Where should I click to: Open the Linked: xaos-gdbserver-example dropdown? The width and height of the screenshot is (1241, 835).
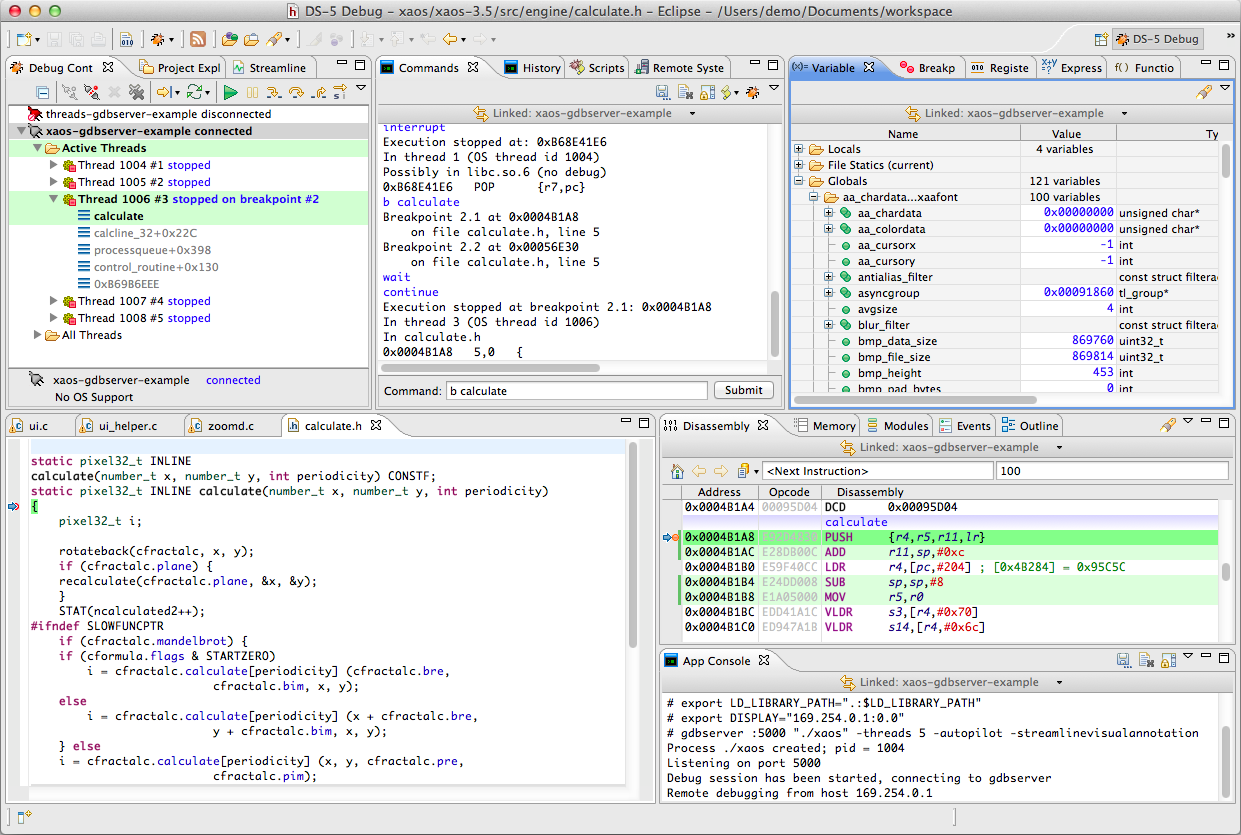coord(690,112)
